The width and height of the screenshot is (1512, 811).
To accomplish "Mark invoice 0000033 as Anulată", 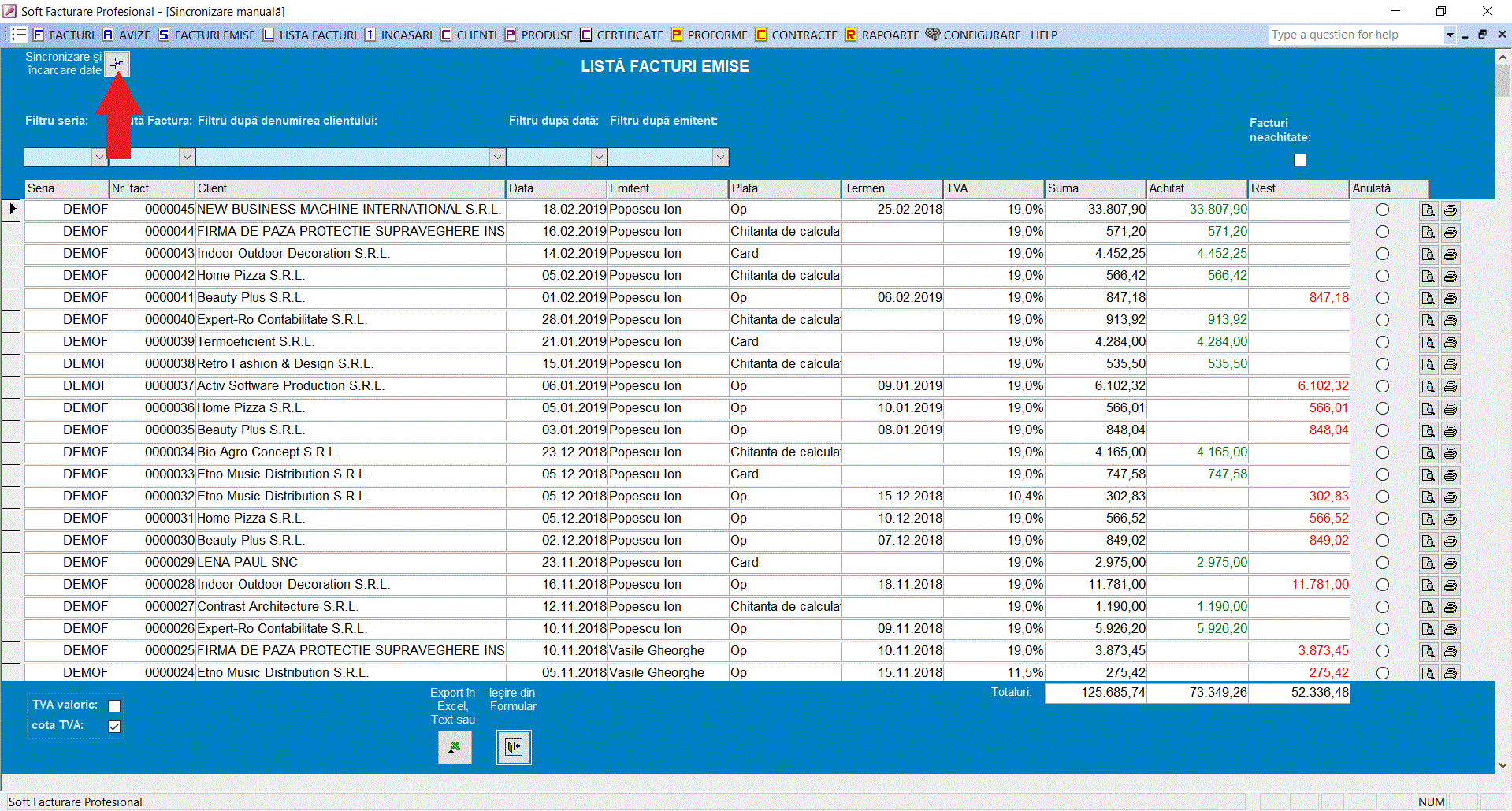I will coord(1383,474).
